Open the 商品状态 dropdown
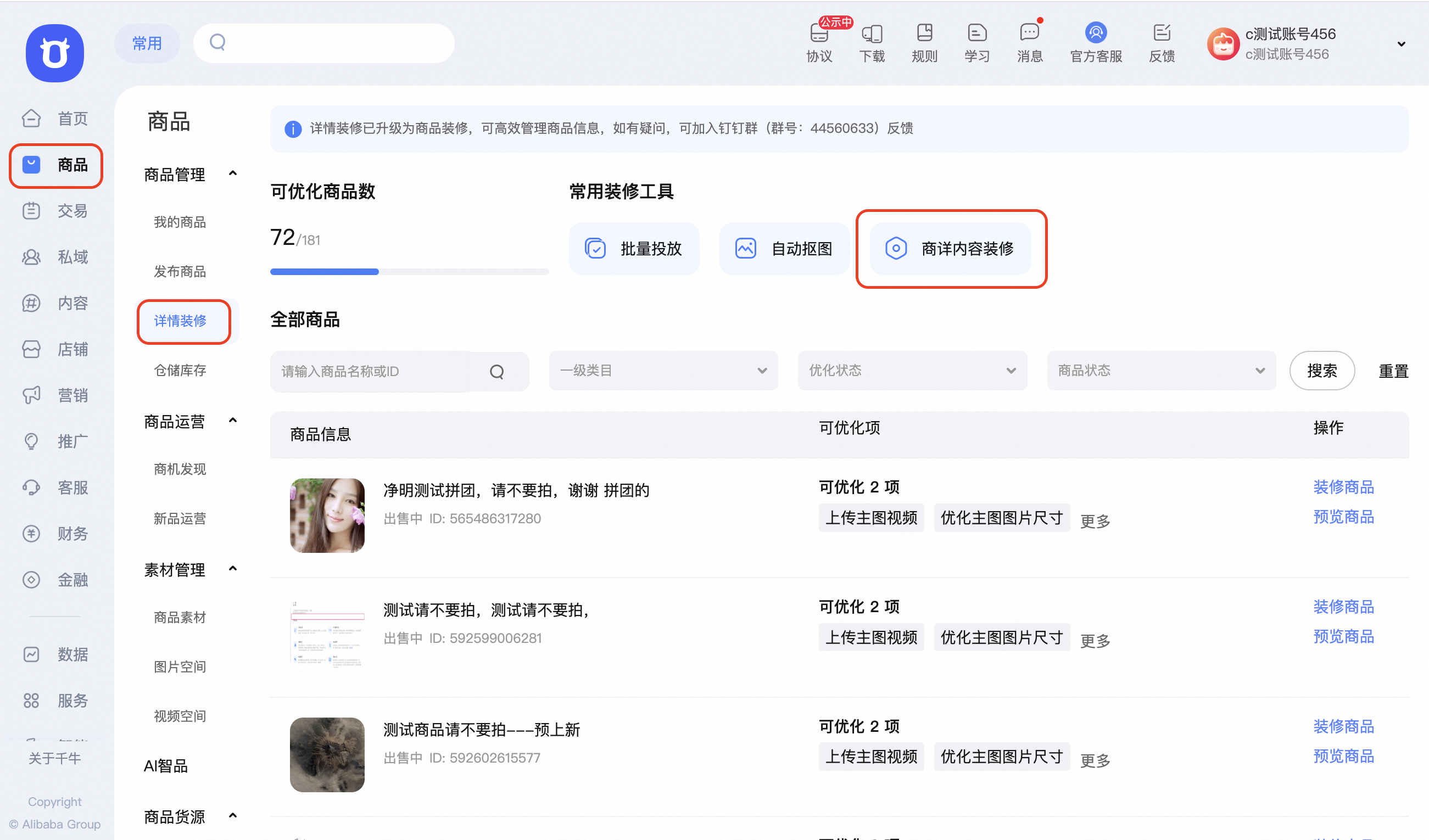Screen dimensions: 1429x840 tap(1161, 371)
